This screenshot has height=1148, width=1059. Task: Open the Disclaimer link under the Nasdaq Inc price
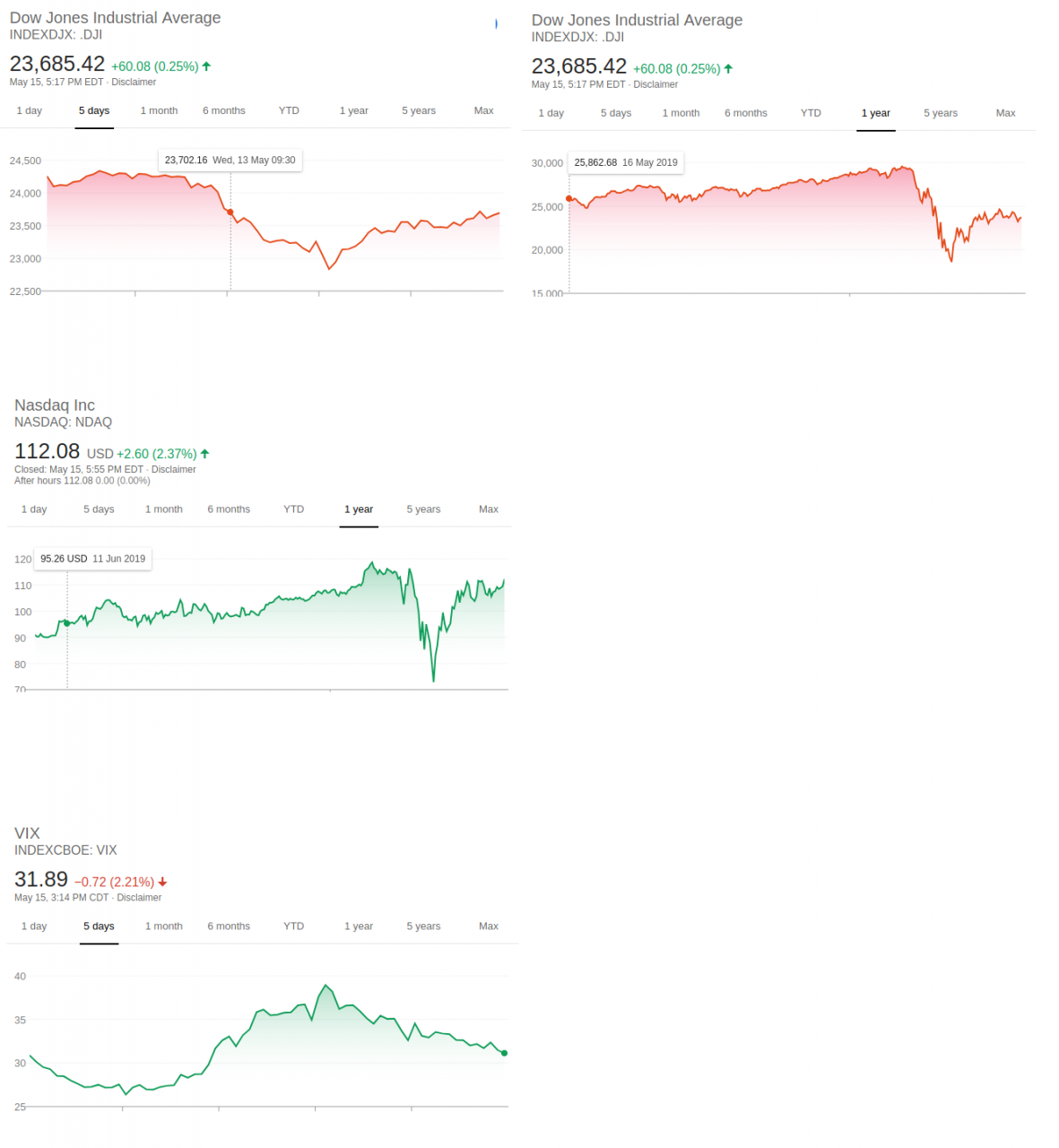[173, 470]
